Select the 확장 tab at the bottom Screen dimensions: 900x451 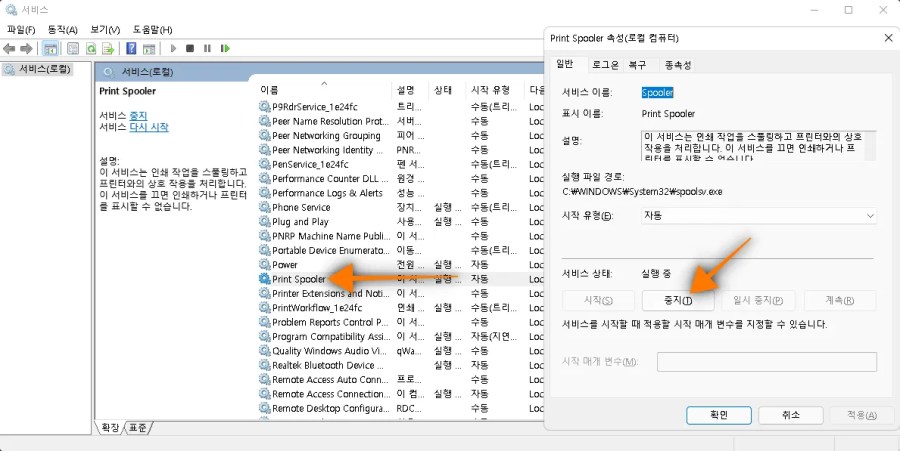[110, 427]
